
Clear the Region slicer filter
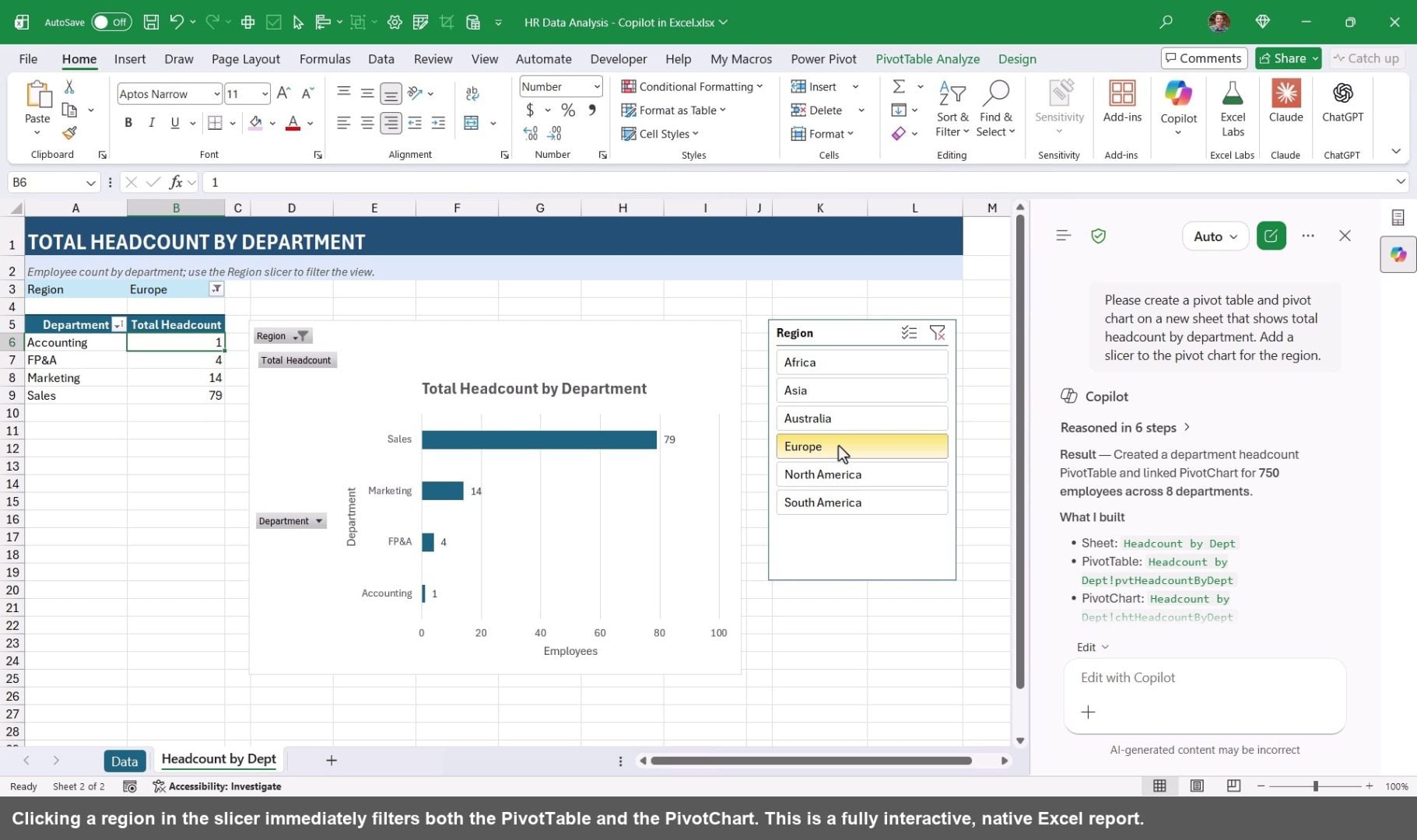tap(937, 333)
